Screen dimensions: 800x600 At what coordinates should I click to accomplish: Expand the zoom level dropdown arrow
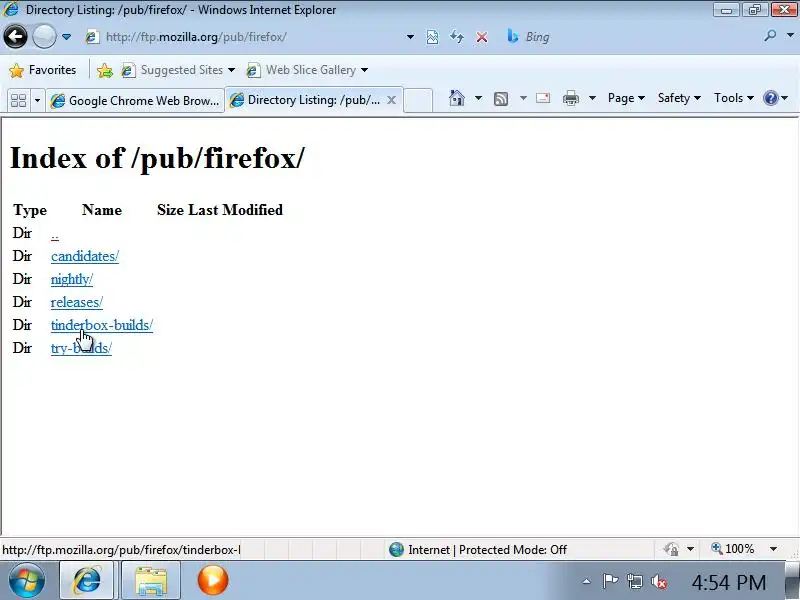click(x=773, y=549)
